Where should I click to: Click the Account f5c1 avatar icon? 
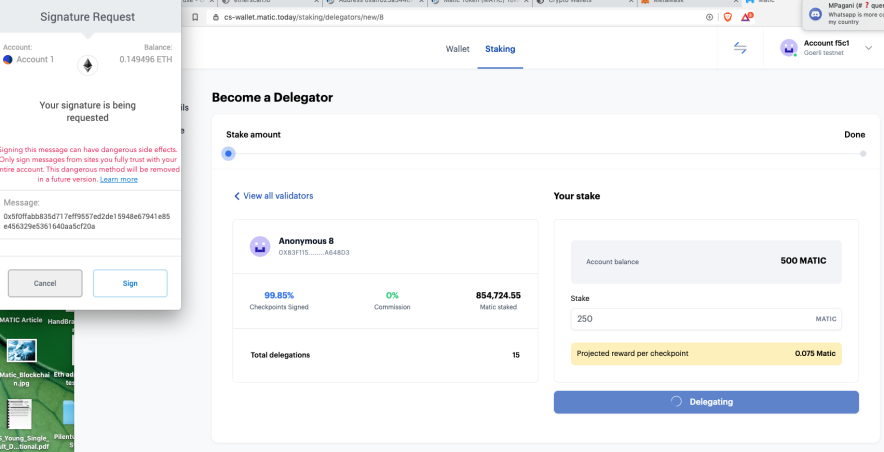tap(789, 48)
